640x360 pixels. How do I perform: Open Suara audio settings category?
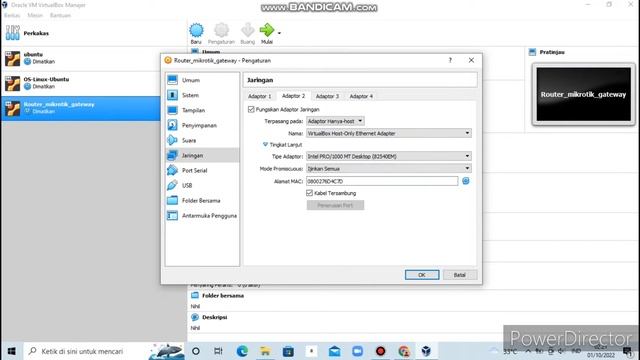click(x=202, y=140)
